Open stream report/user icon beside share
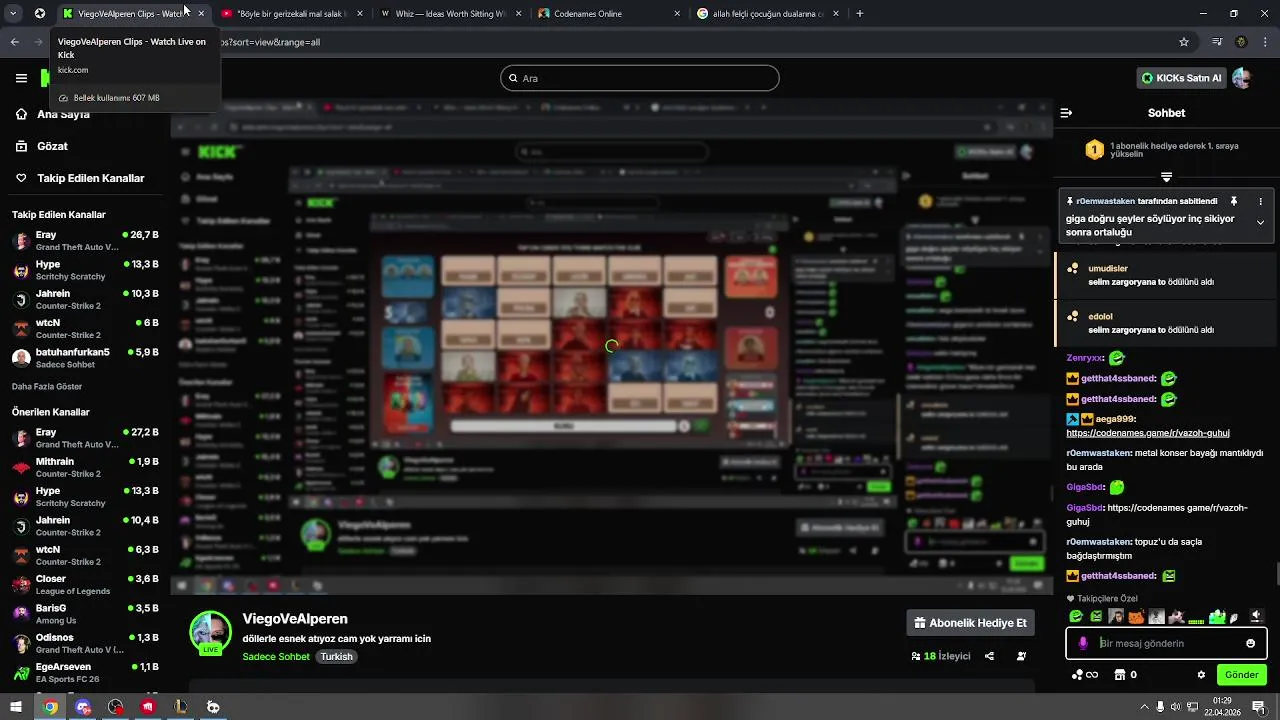Viewport: 1280px width, 720px height. tap(1021, 656)
